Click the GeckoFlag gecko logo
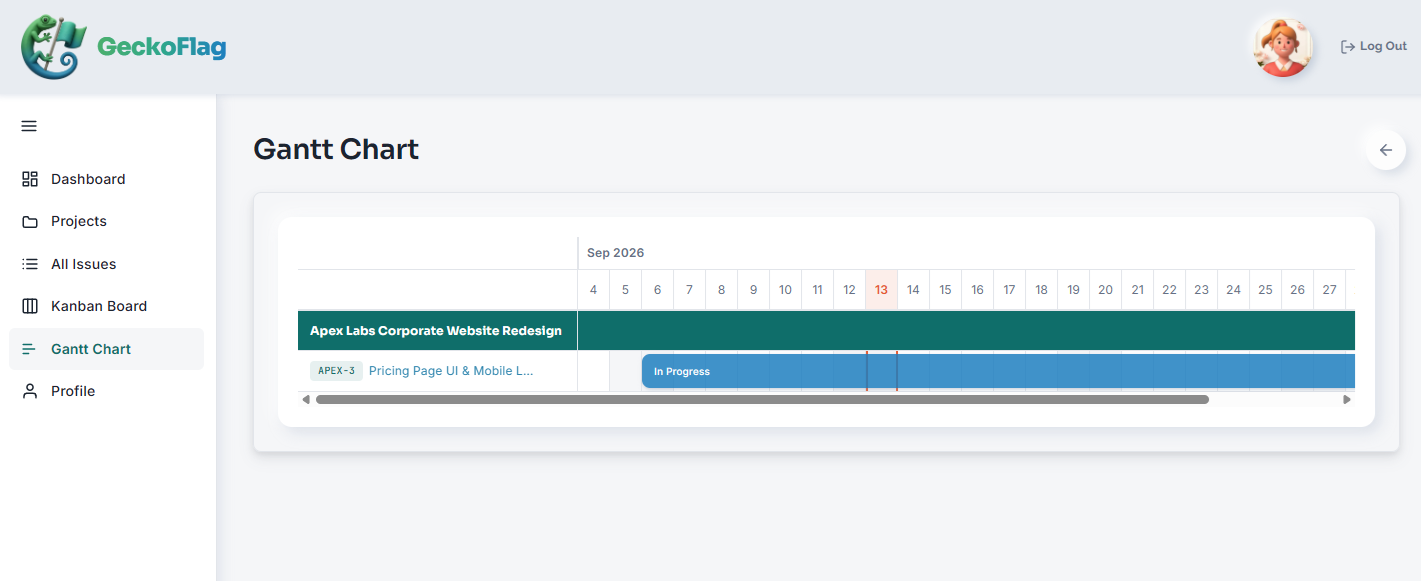Viewport: 1421px width, 581px height. click(54, 47)
